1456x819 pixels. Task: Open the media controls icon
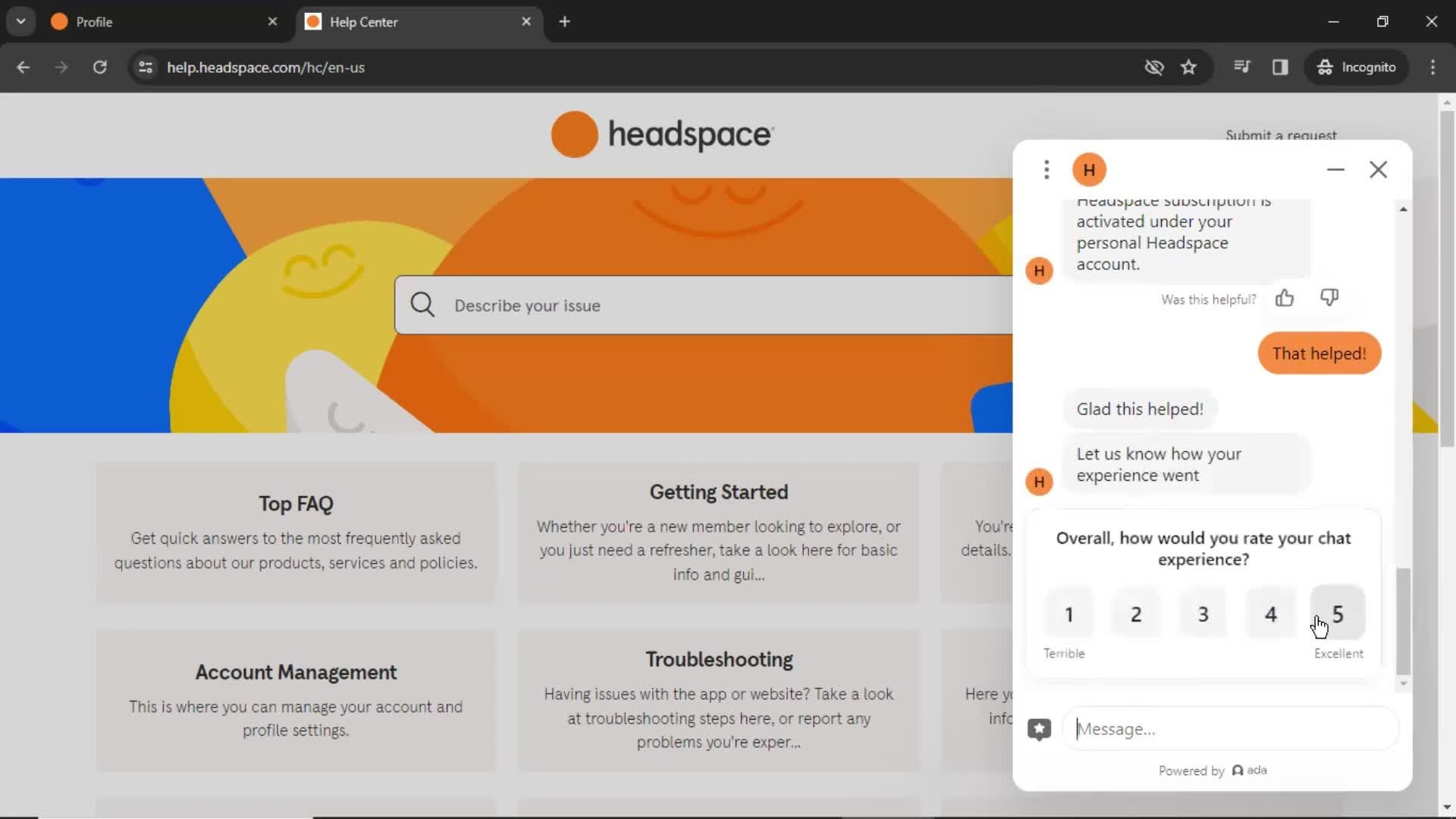(1241, 67)
